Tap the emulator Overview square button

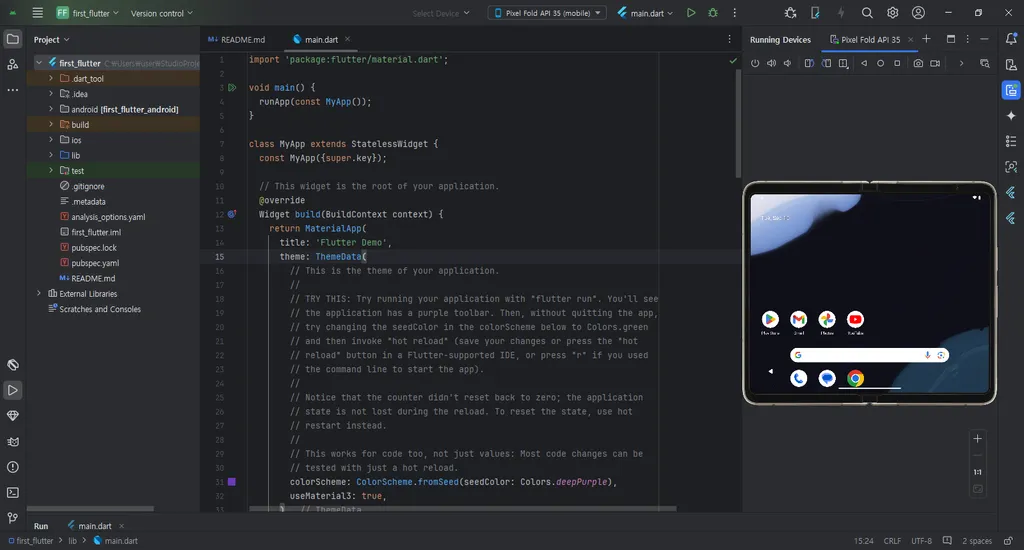[897, 63]
